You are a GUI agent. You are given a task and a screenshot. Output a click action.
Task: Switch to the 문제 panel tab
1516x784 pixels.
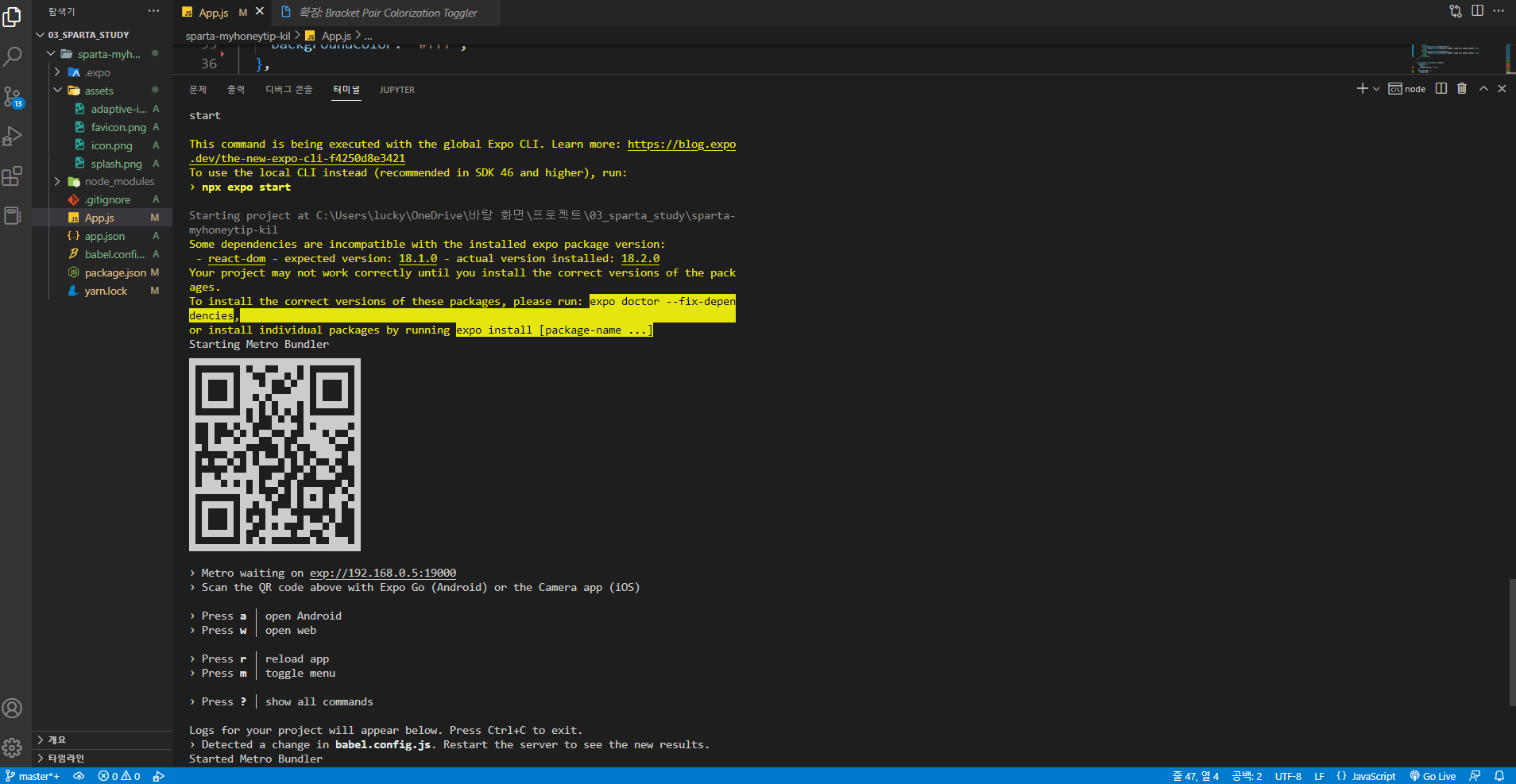coord(198,90)
